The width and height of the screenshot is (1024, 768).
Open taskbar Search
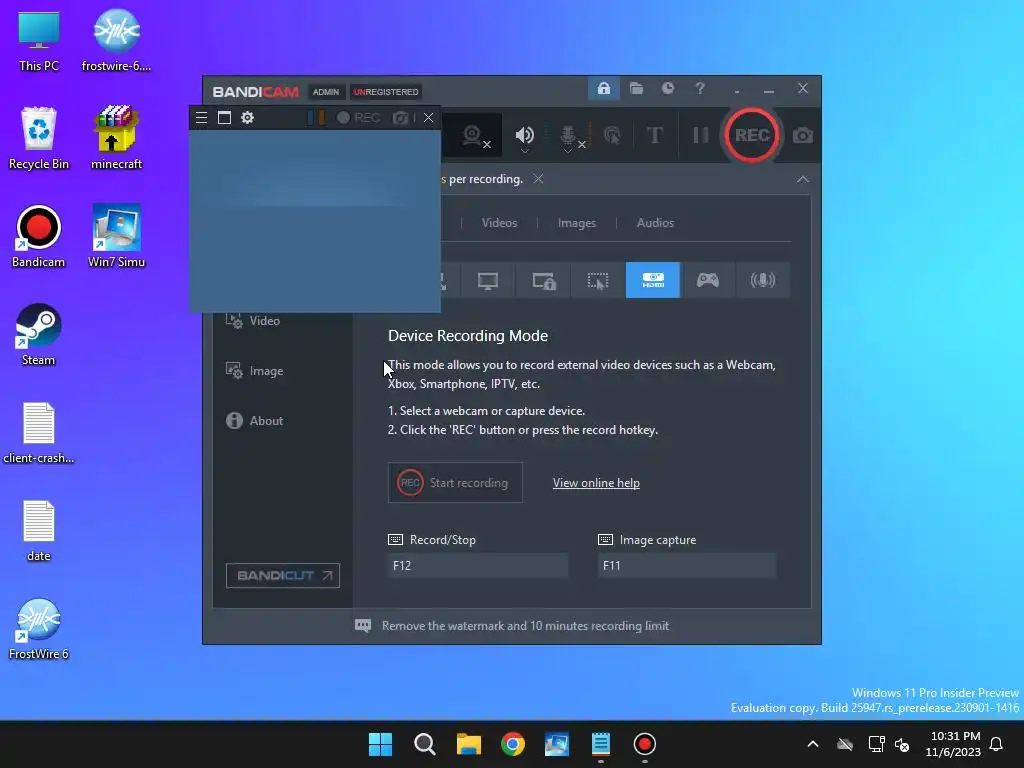[424, 744]
